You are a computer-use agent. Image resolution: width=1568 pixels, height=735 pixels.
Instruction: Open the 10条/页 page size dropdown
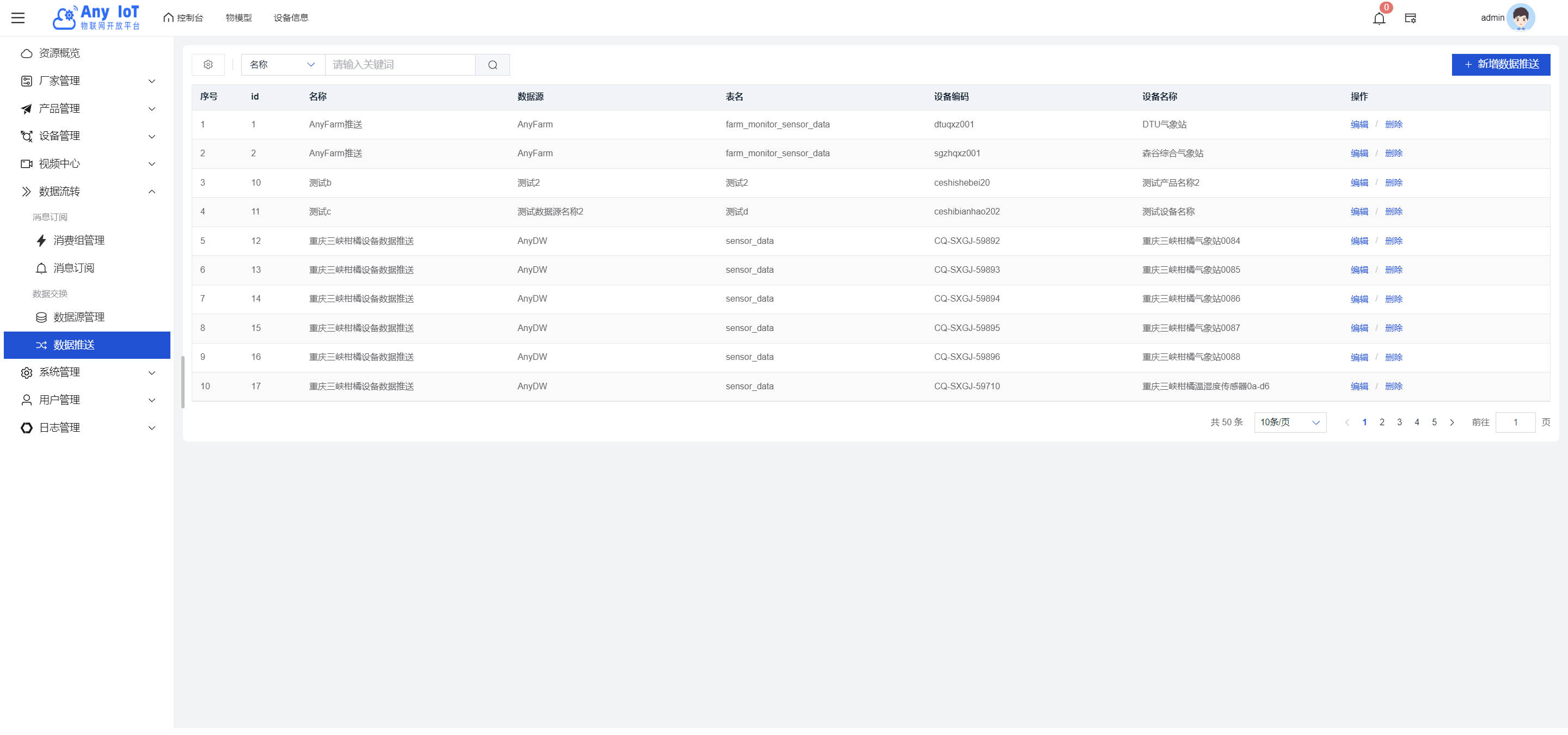pos(1289,422)
